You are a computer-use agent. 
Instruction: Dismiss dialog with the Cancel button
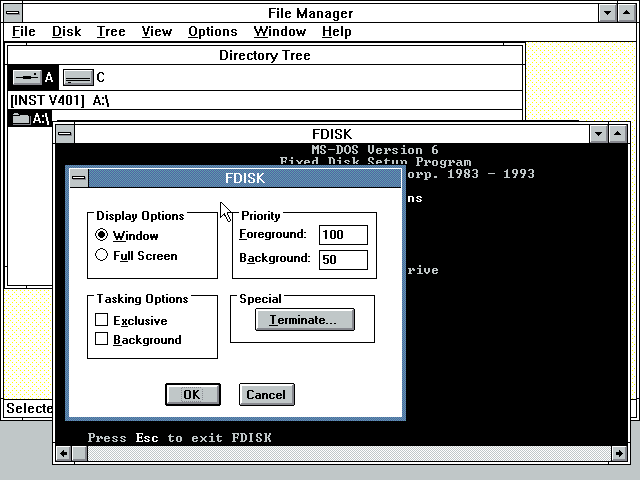pyautogui.click(x=267, y=394)
